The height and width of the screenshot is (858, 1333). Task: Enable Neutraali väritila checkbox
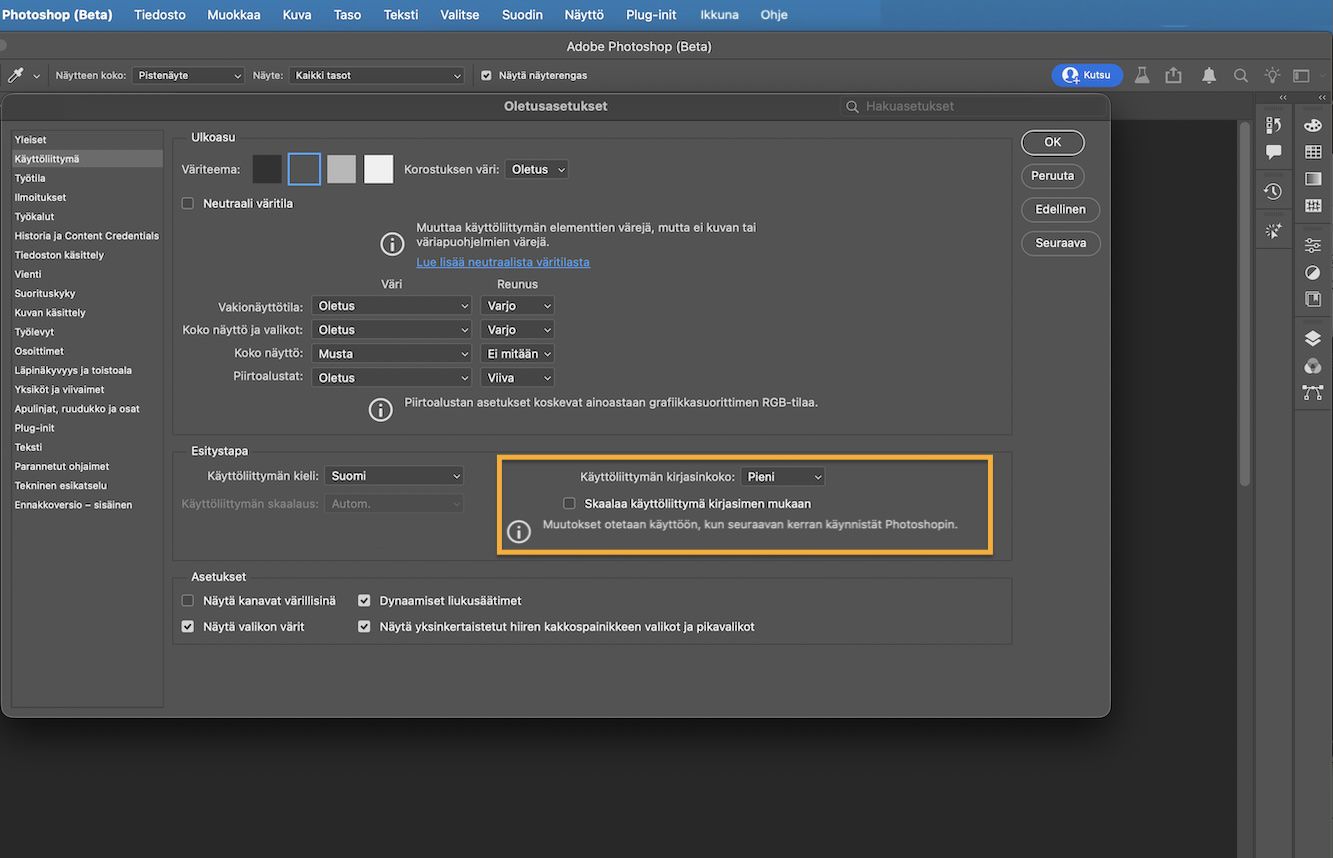(x=188, y=204)
